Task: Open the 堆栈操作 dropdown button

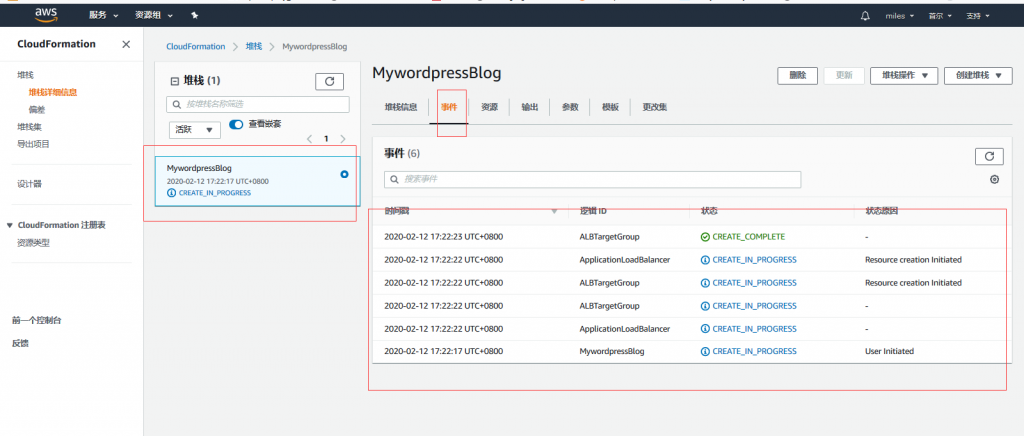Action: pyautogui.click(x=904, y=76)
